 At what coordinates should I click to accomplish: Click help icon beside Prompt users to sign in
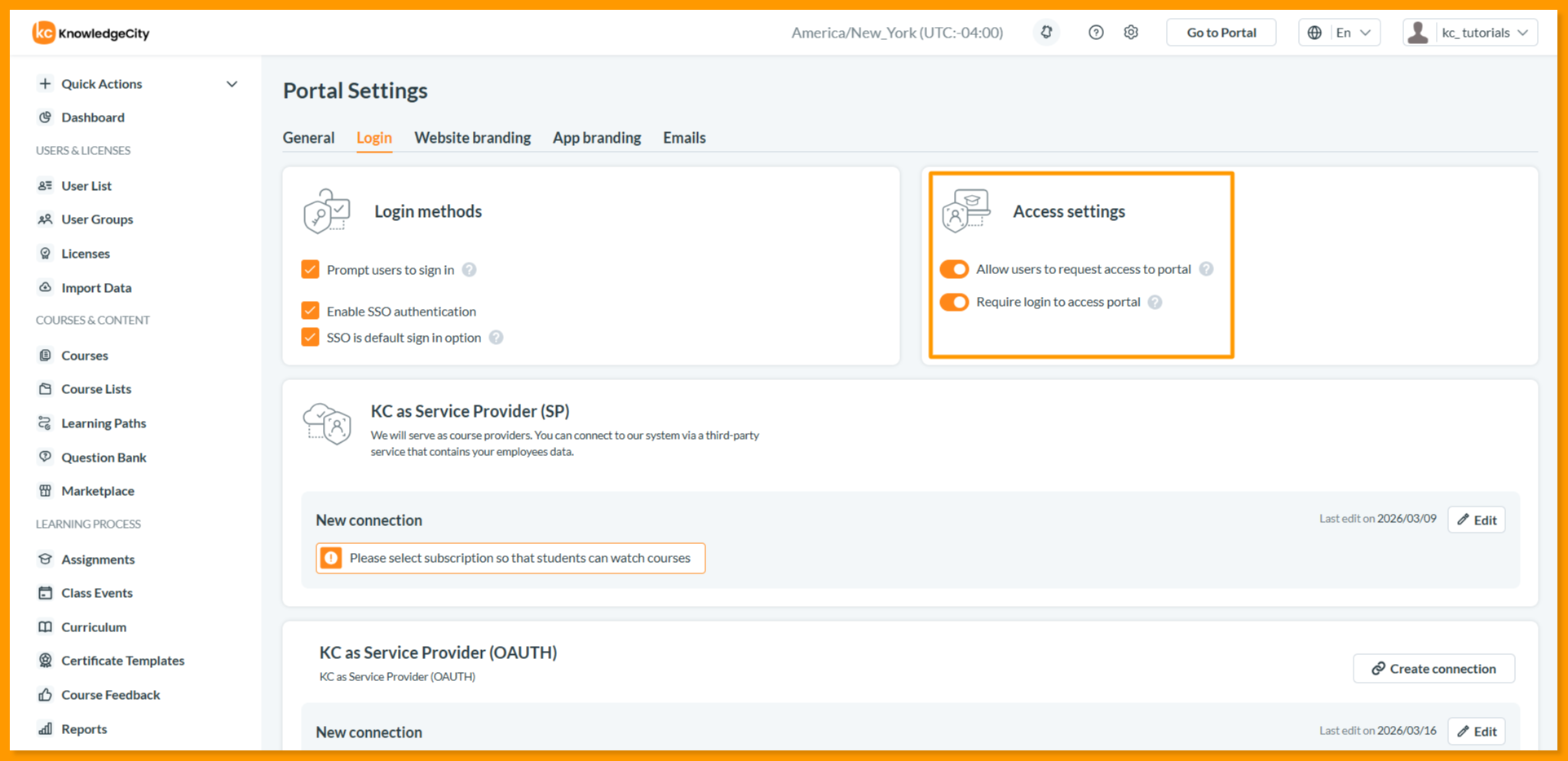pos(469,270)
